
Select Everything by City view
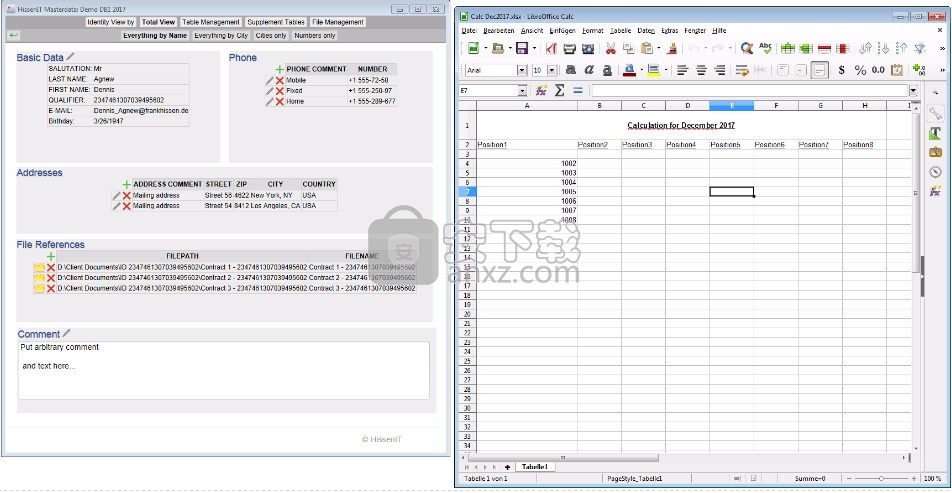(x=221, y=35)
